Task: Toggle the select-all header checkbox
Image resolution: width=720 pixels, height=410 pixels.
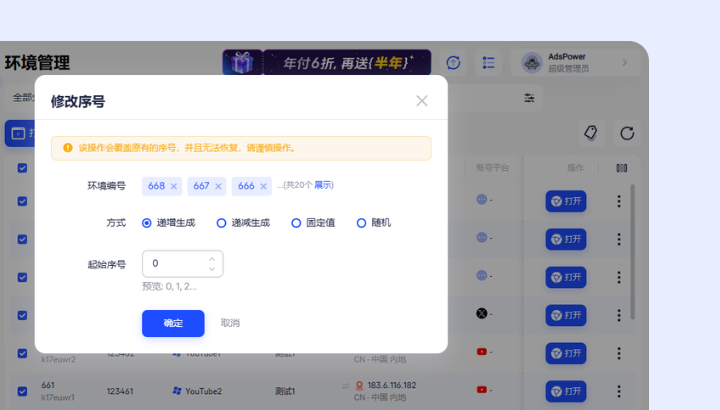Action: click(x=22, y=168)
